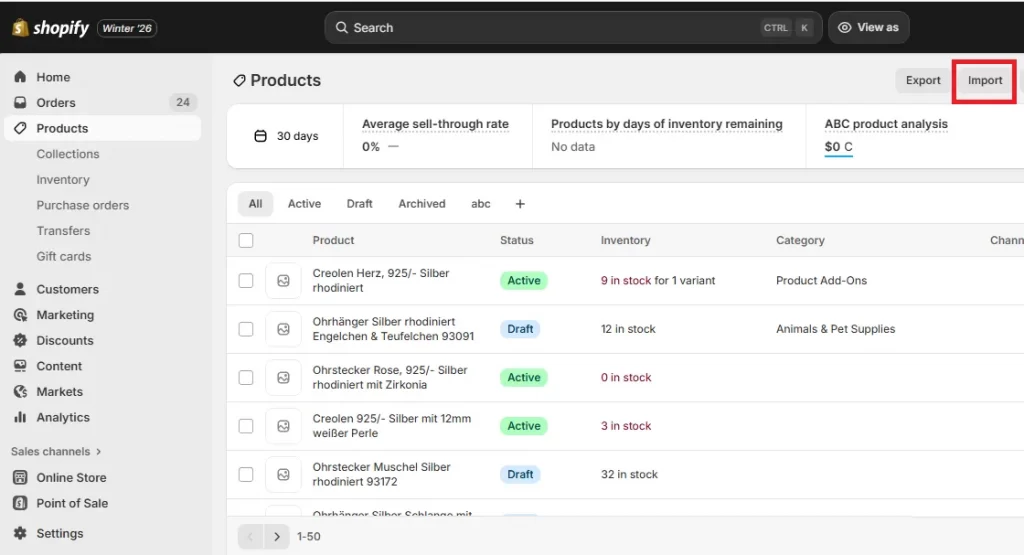Click the Settings gear icon
This screenshot has height=555, width=1024.
[x=20, y=533]
